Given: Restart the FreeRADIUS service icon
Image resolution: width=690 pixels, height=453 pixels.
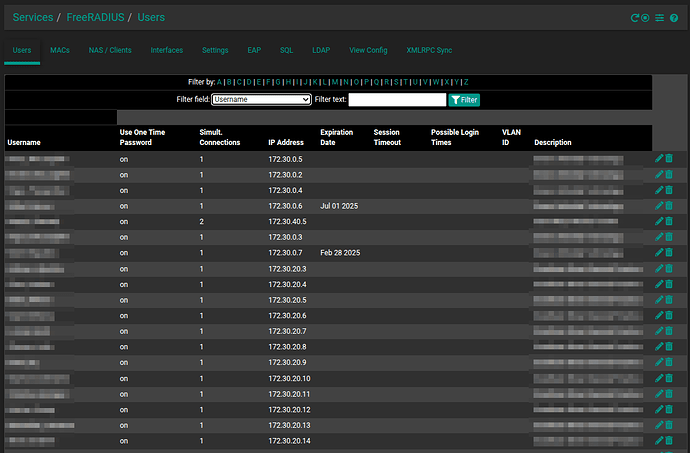Looking at the screenshot, I should coord(635,18).
